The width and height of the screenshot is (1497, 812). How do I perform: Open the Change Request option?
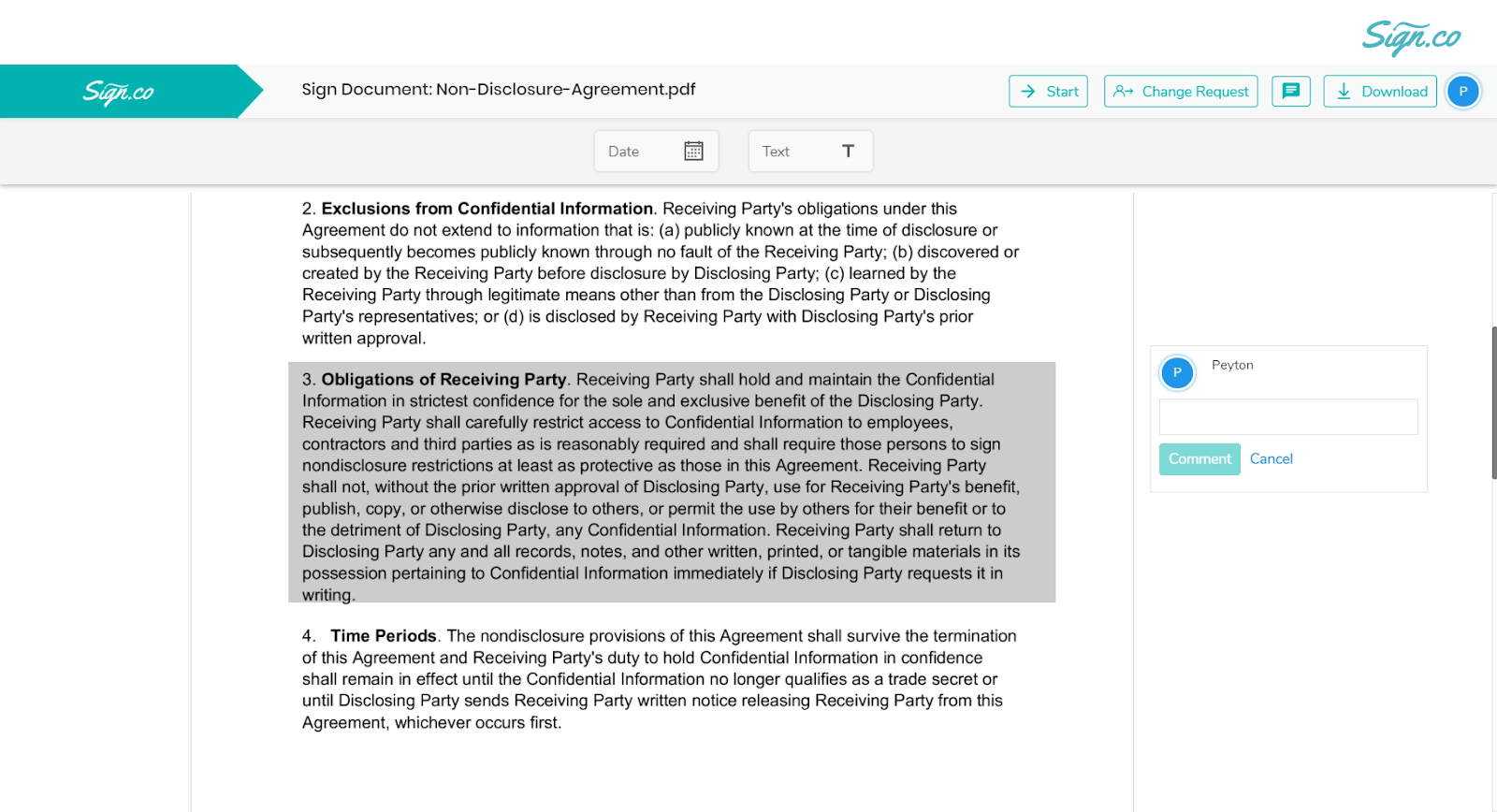pos(1181,92)
